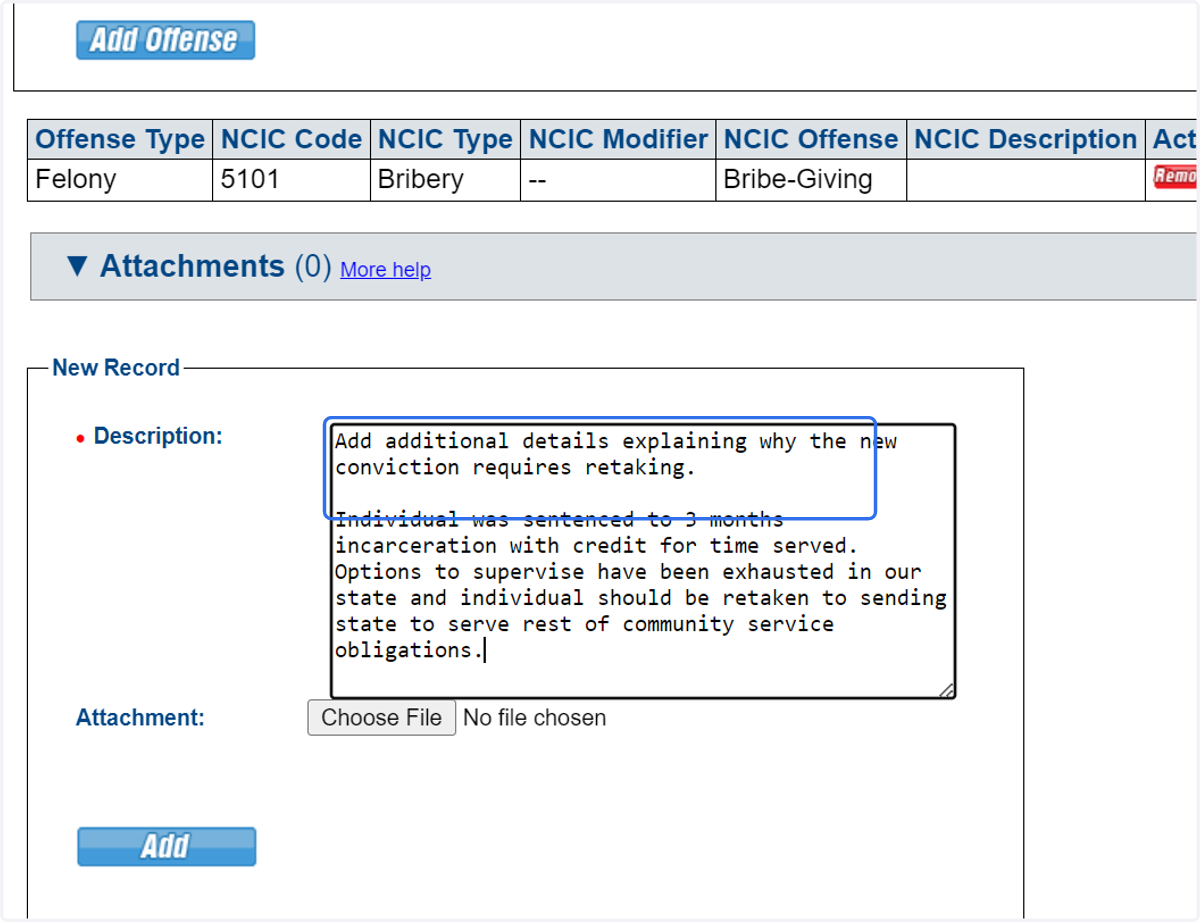
Task: Click the New Record legend
Action: point(116,367)
